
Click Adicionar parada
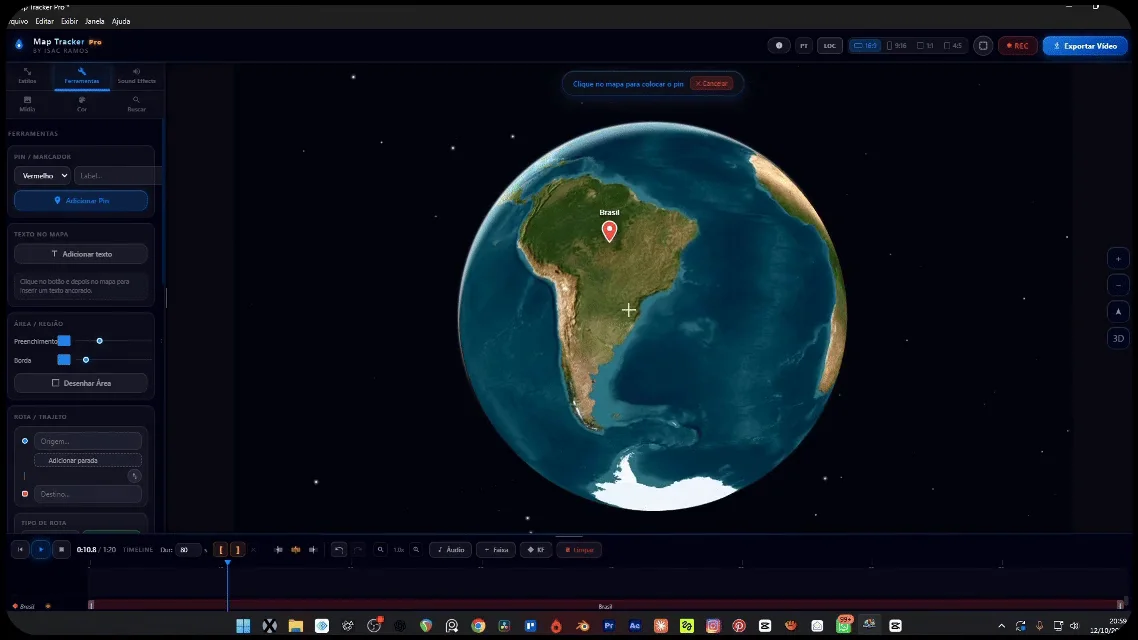pyautogui.click(x=88, y=460)
